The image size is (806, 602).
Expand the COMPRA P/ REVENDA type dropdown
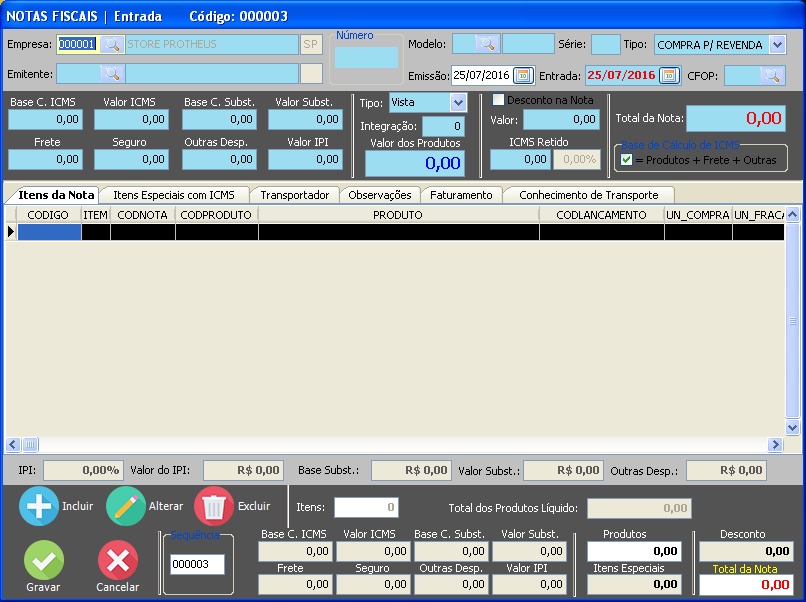(x=777, y=45)
